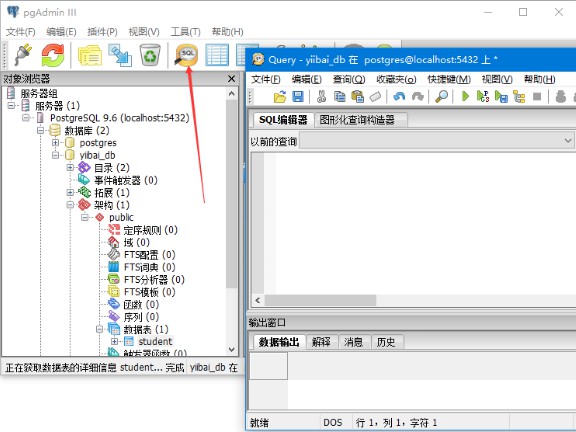The width and height of the screenshot is (576, 432).
Task: Collapse the PostgreSQL 9.6 server node
Action: (x=26, y=118)
